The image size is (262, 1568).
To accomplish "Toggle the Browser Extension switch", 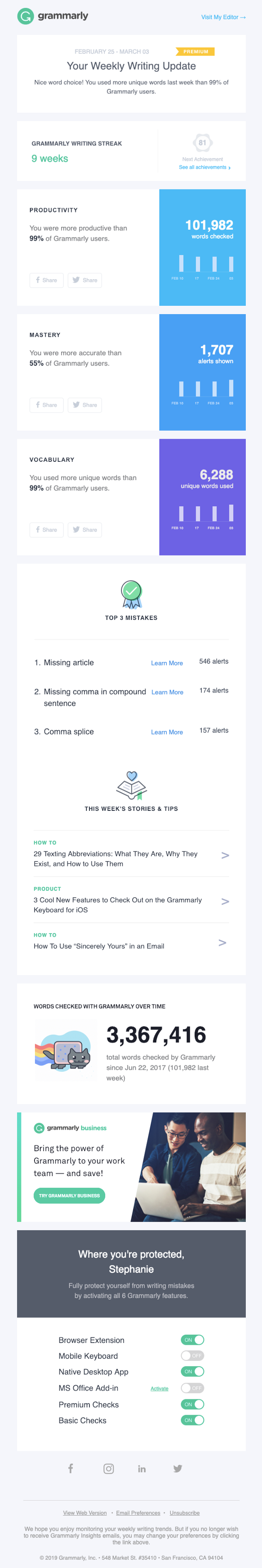I will (x=192, y=1340).
